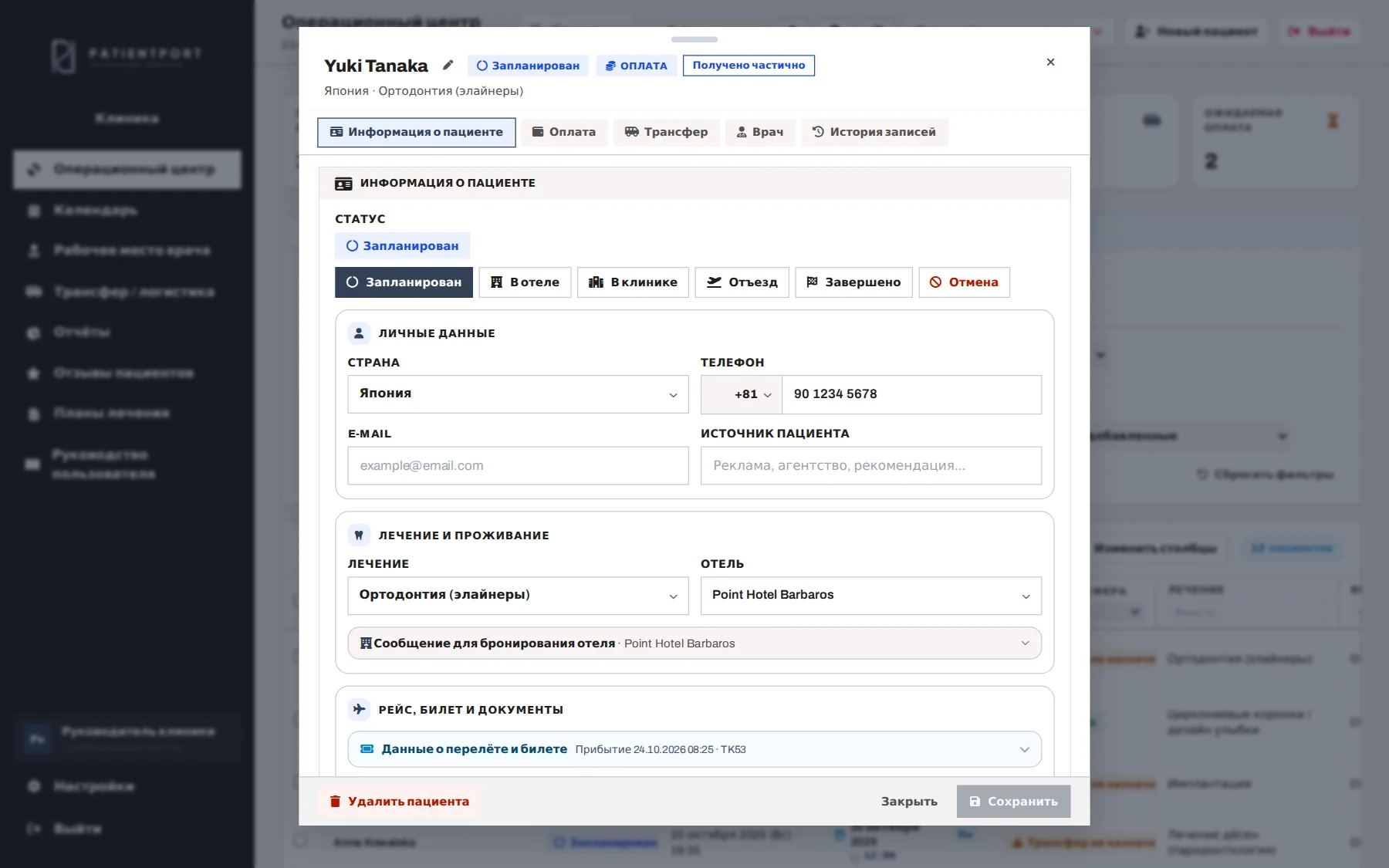Switch to the Трансфер tab
Viewport: 1389px width, 868px height.
pyautogui.click(x=667, y=132)
